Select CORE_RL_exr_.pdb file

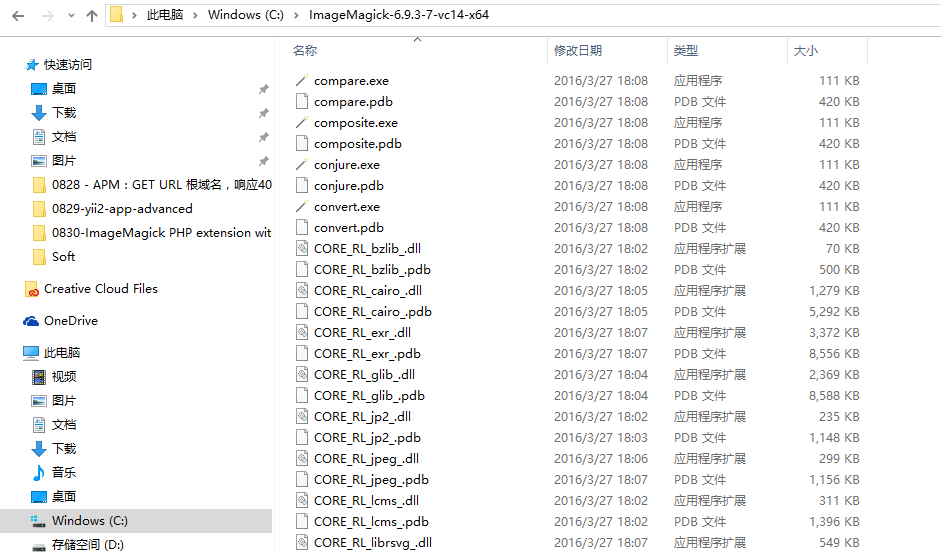point(367,354)
